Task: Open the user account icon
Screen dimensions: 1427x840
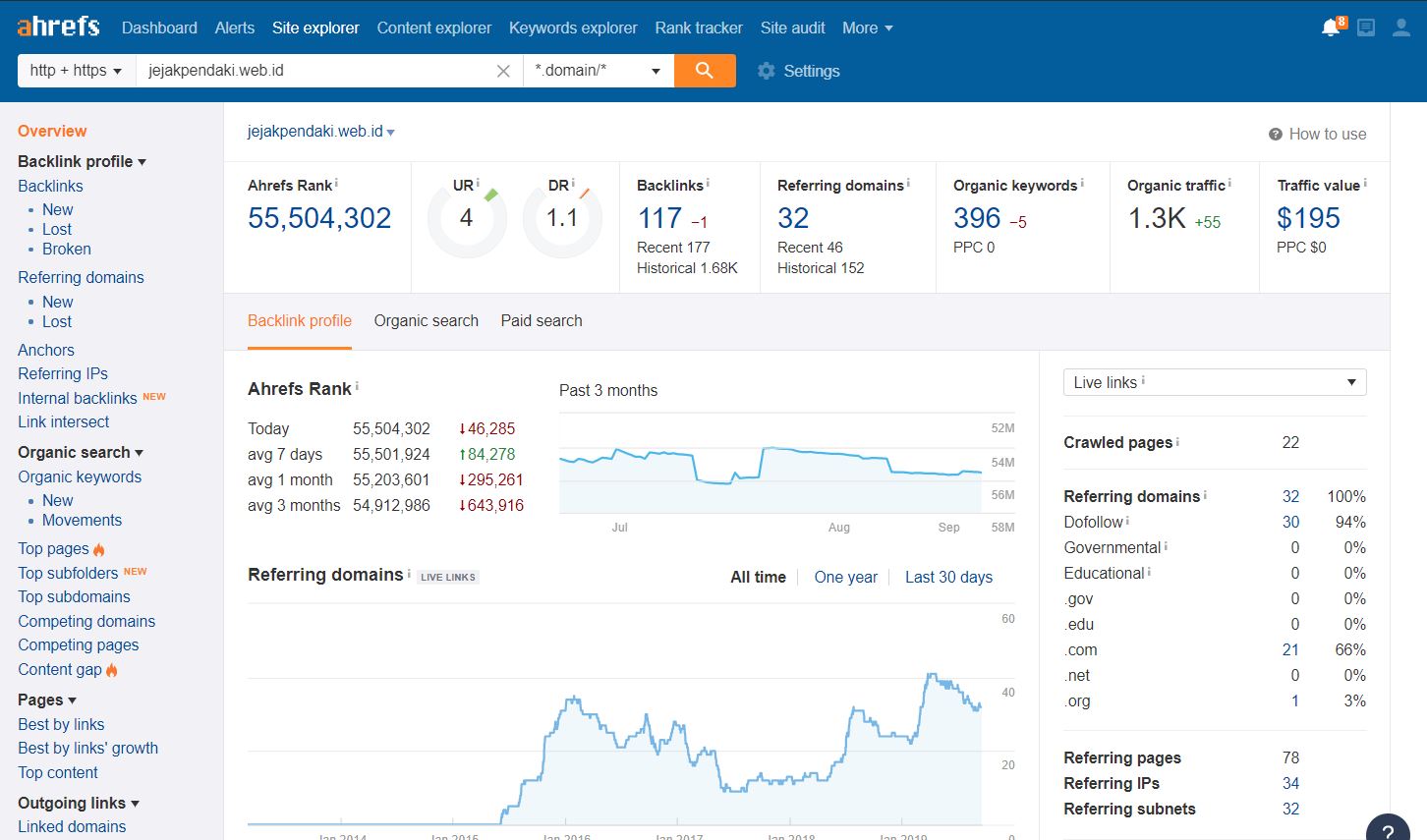Action: click(x=1401, y=28)
